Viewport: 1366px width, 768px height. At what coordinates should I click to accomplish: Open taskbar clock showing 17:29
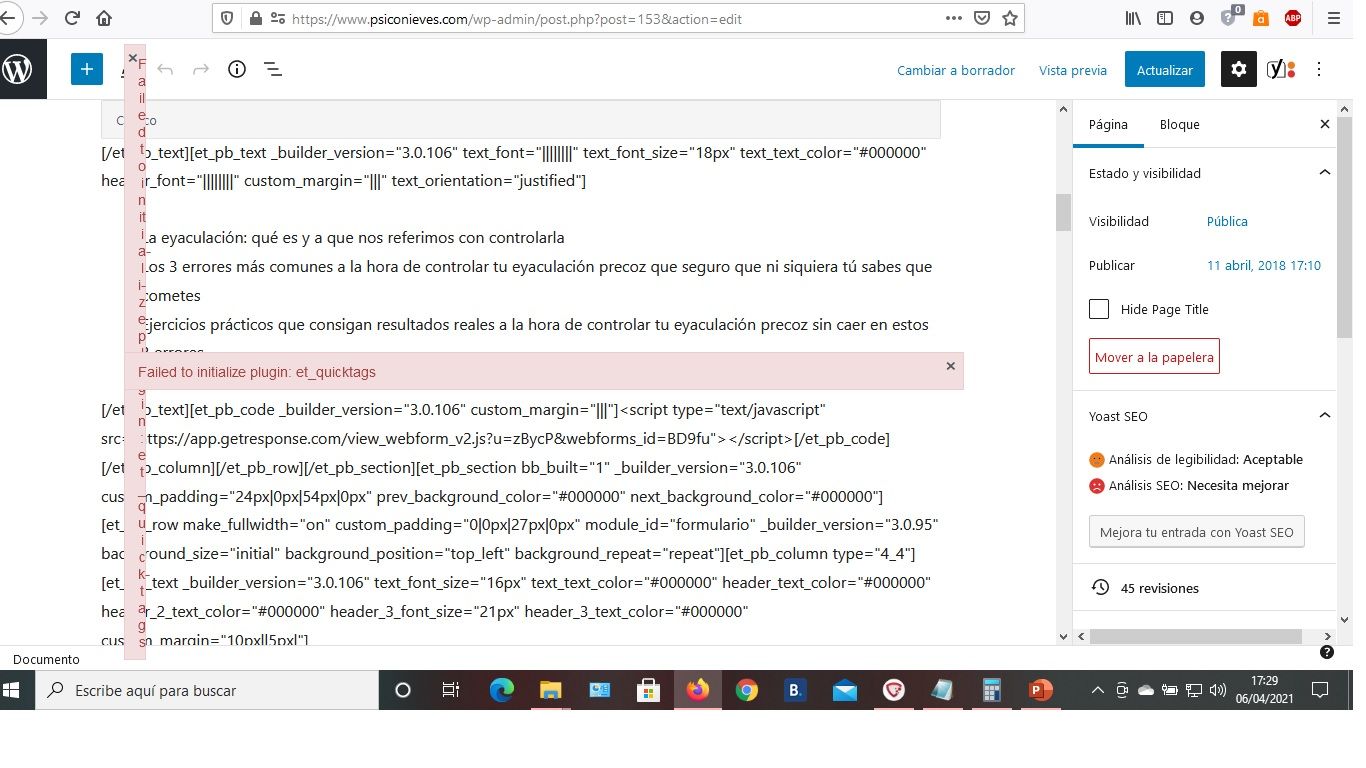coord(1264,690)
